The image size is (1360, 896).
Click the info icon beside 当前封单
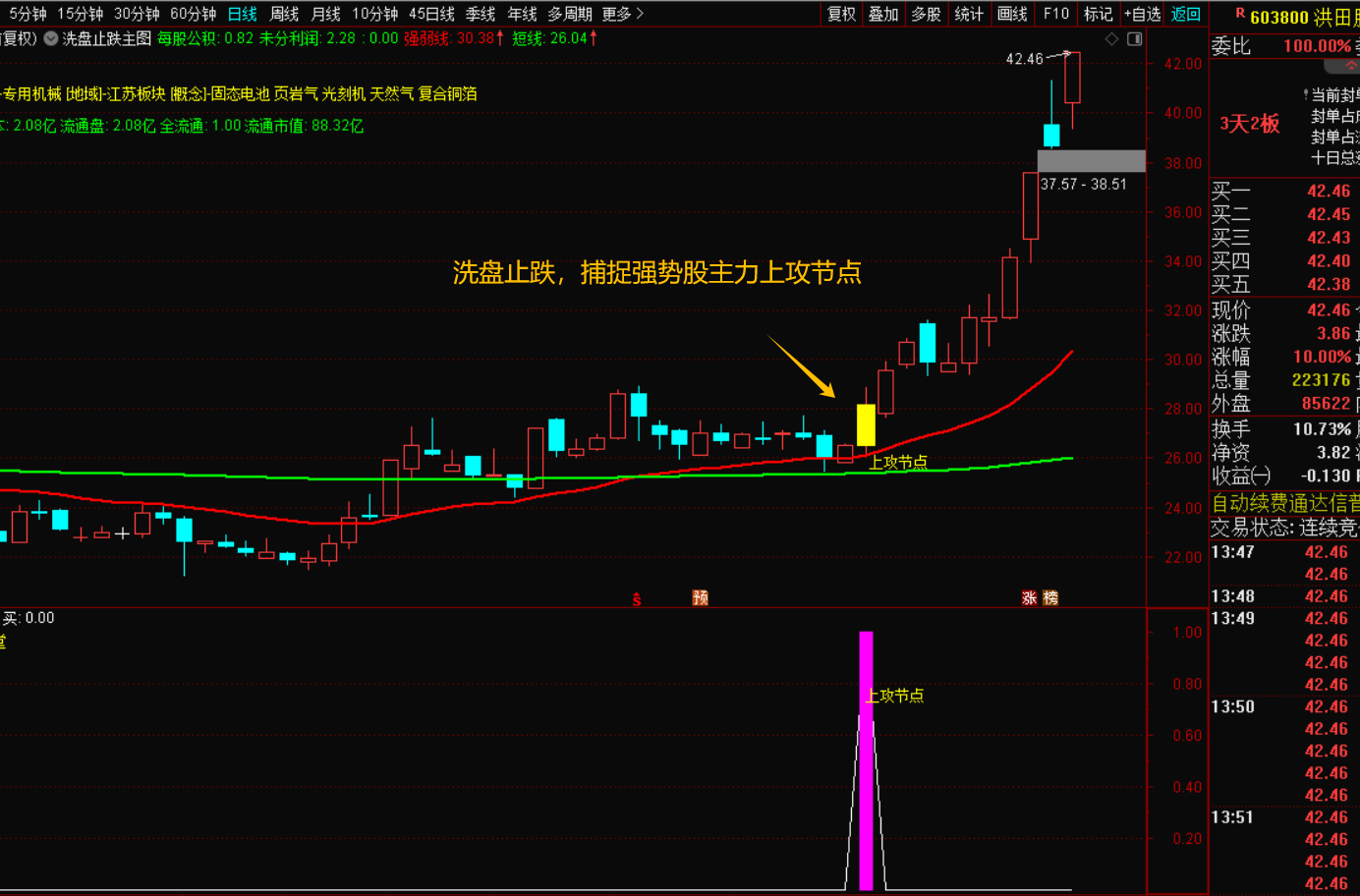[1306, 95]
